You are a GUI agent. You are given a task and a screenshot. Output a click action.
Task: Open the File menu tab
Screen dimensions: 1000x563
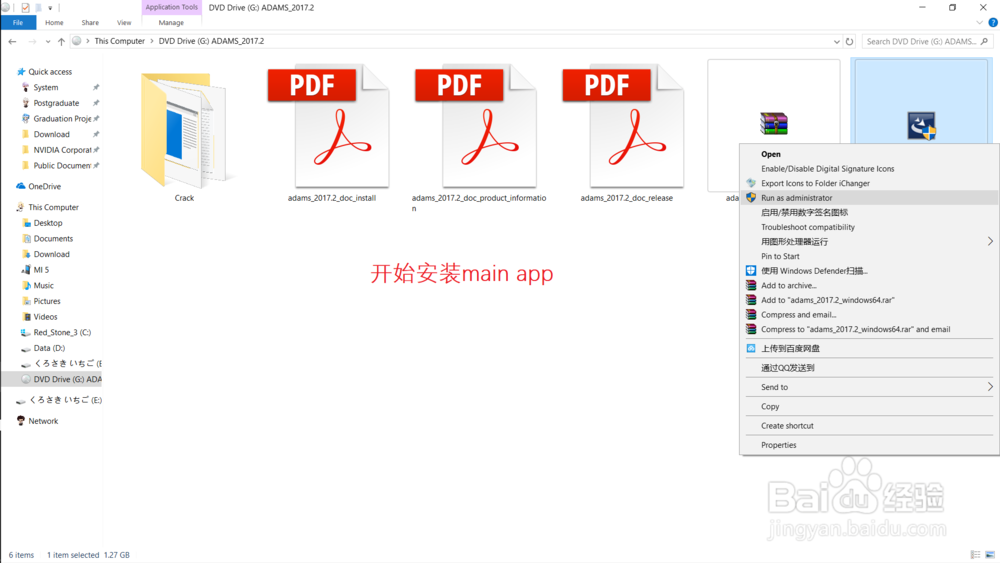click(18, 22)
